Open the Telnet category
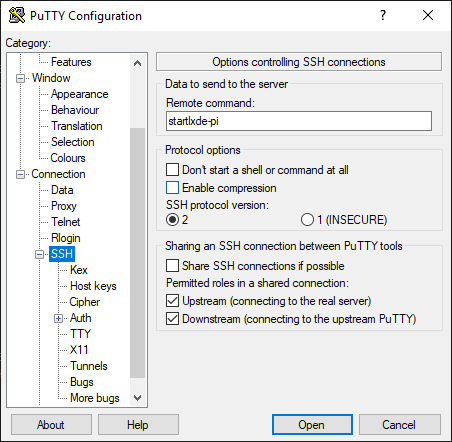Viewport: 452px width, 442px height. click(x=66, y=222)
